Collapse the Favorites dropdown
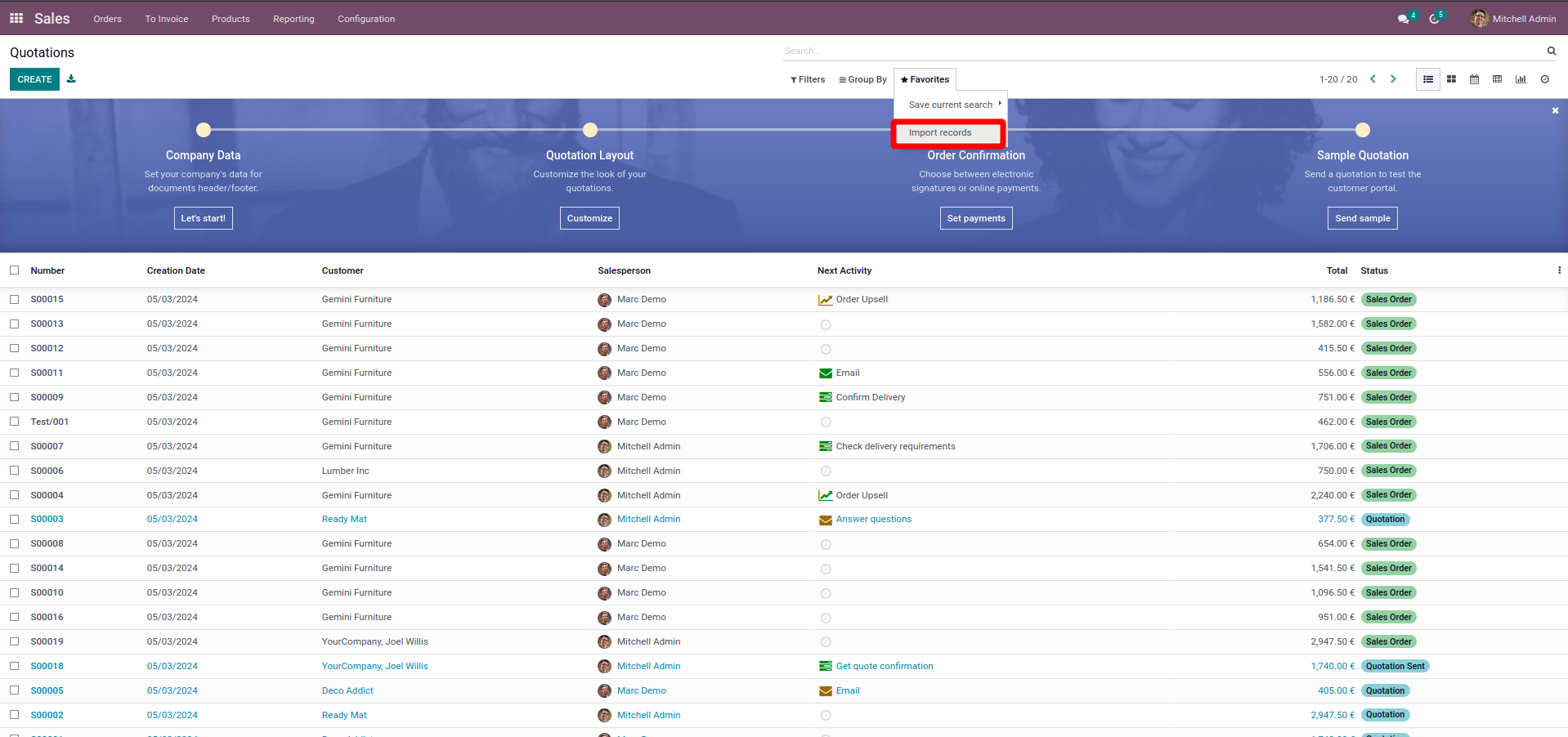The width and height of the screenshot is (1568, 737). point(925,79)
